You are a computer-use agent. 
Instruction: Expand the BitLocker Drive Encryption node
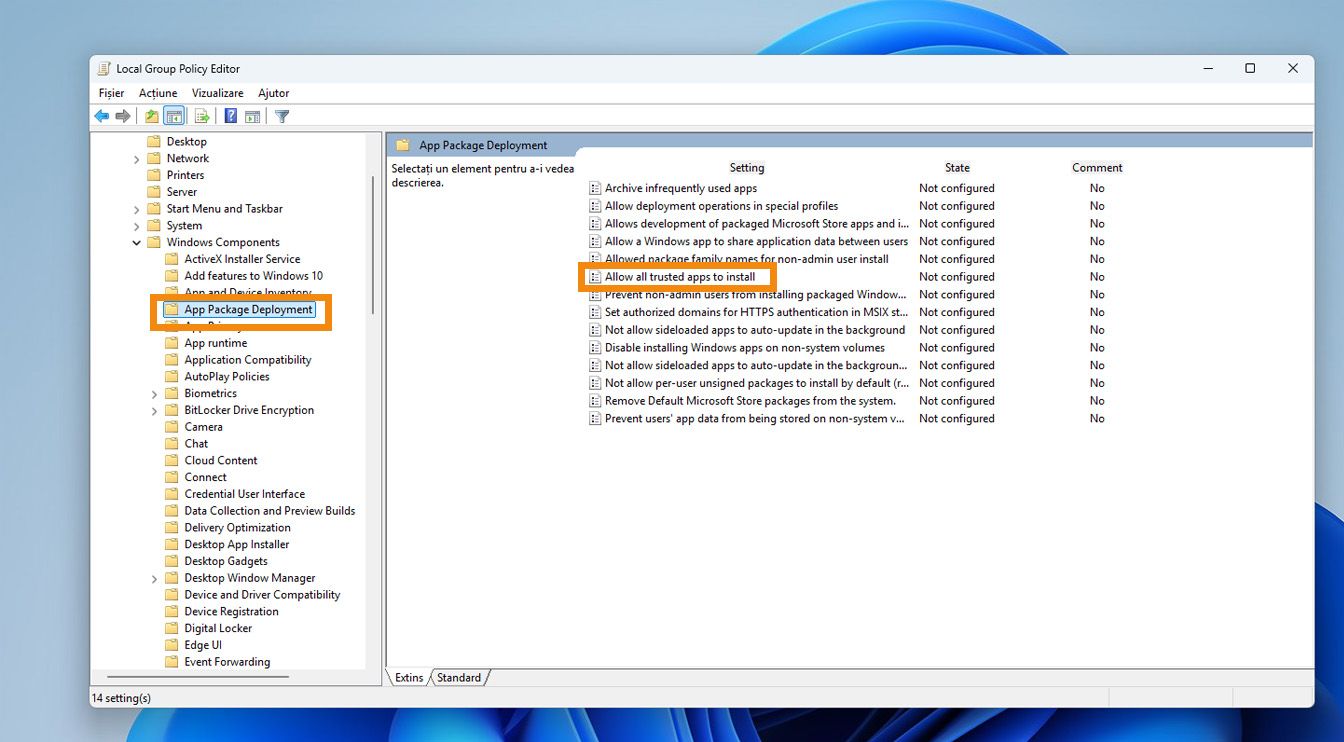coord(155,411)
